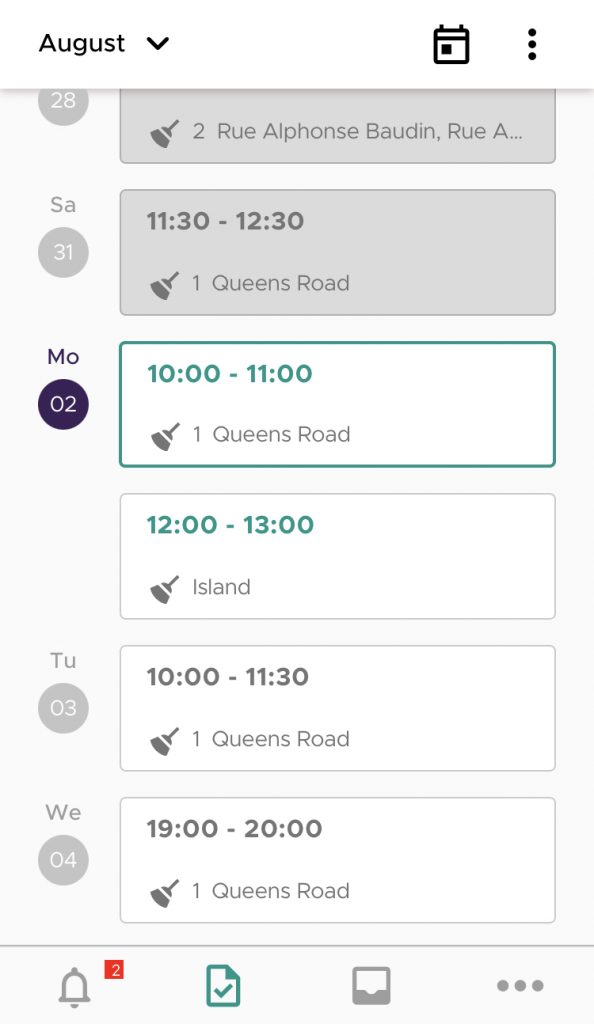Switch to the tasks checklist tab

223,986
